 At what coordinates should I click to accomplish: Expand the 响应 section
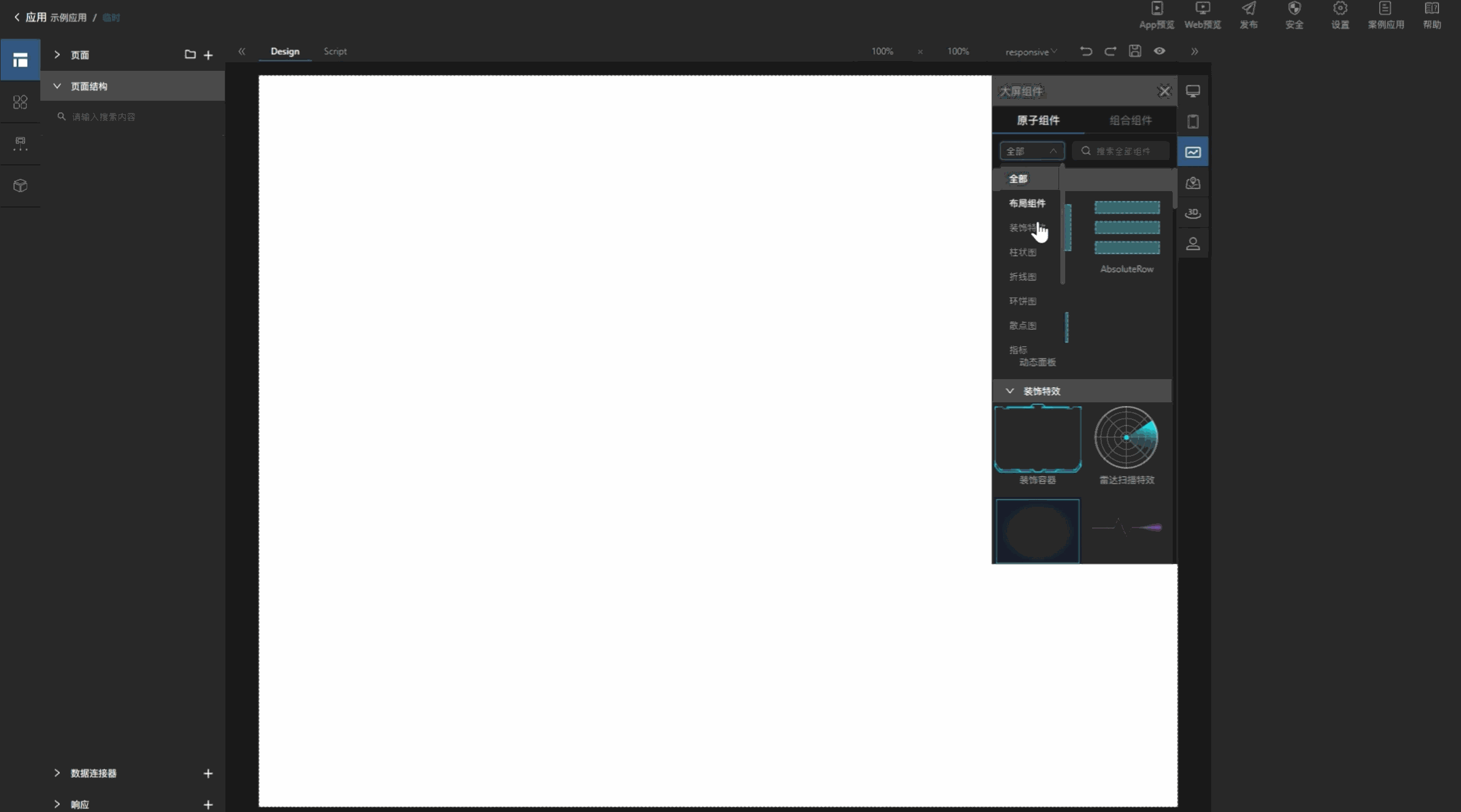coord(57,804)
